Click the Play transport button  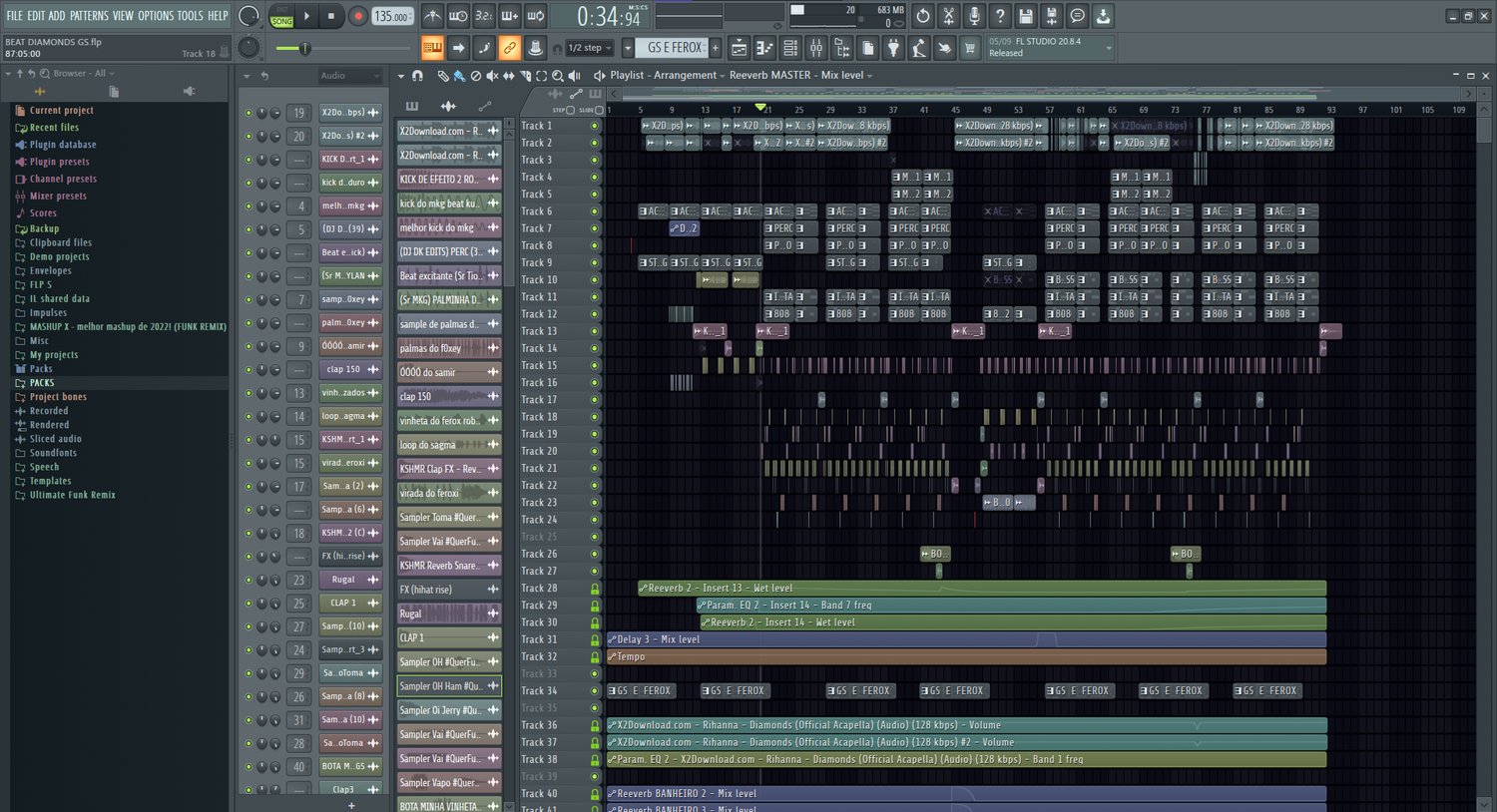307,16
